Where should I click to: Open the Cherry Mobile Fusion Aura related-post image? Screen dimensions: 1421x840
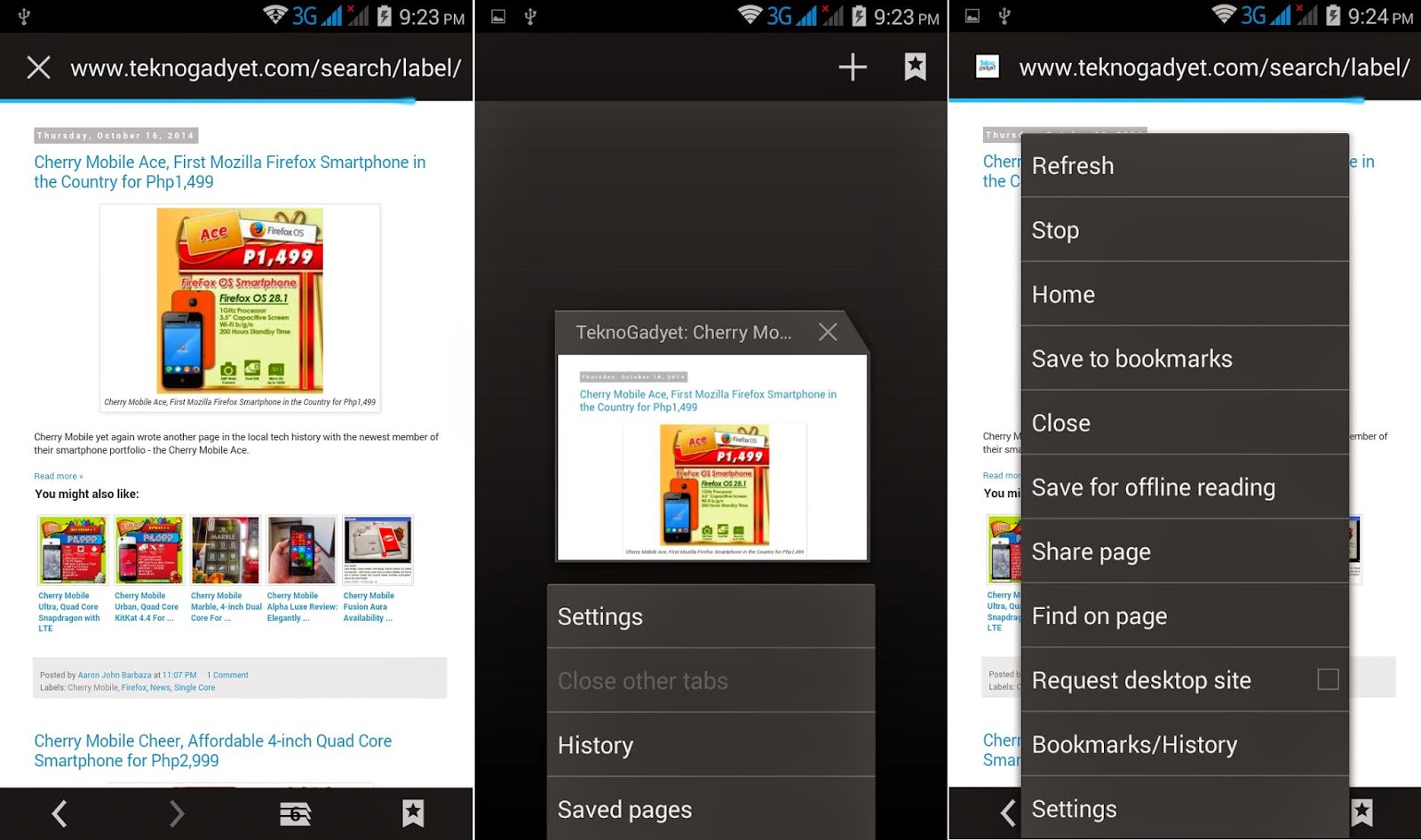click(x=378, y=550)
